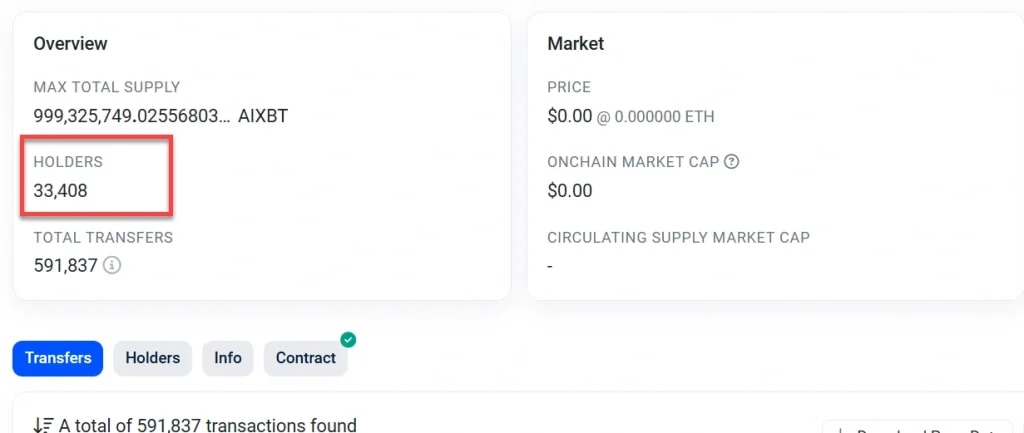The image size is (1024, 433).
Task: Click the green verified checkmark on Contract
Action: tap(348, 339)
